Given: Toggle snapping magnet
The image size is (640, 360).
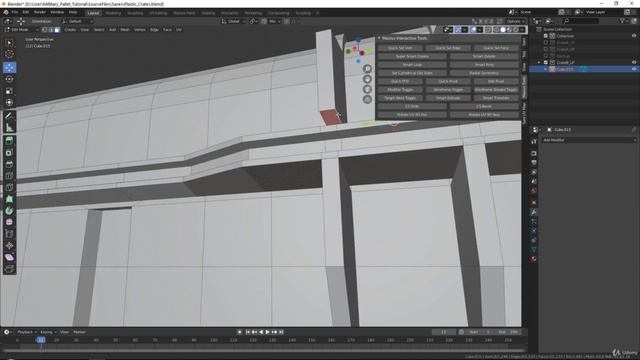Looking at the screenshot, I should coord(264,21).
